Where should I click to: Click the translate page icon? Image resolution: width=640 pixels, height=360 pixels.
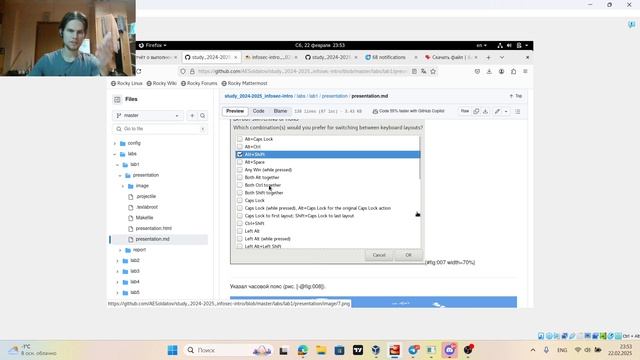424,71
